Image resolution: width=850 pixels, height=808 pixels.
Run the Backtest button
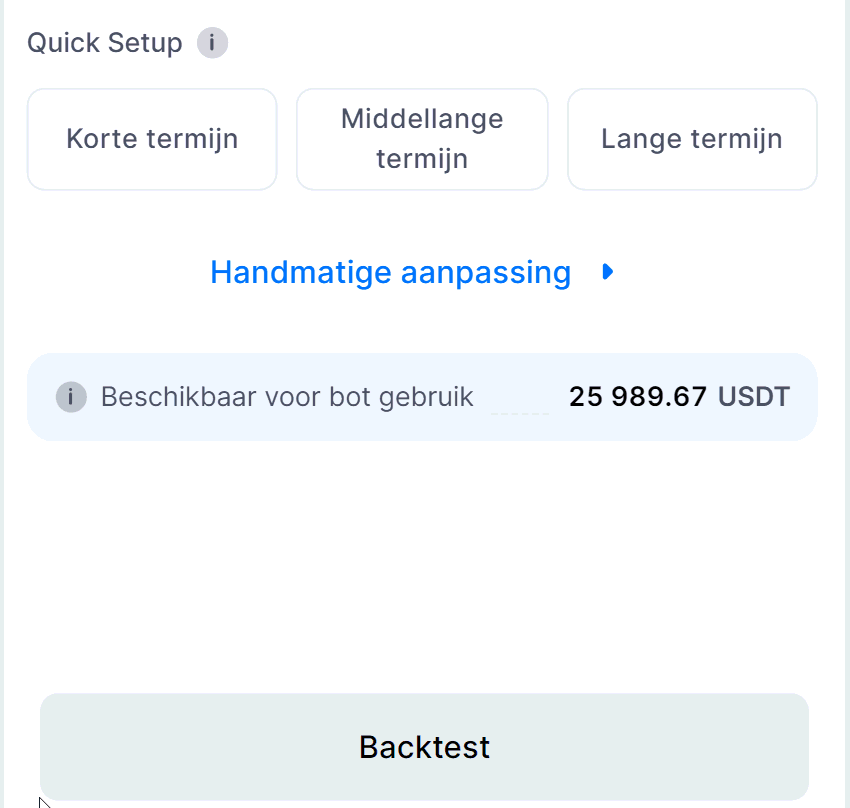[424, 747]
